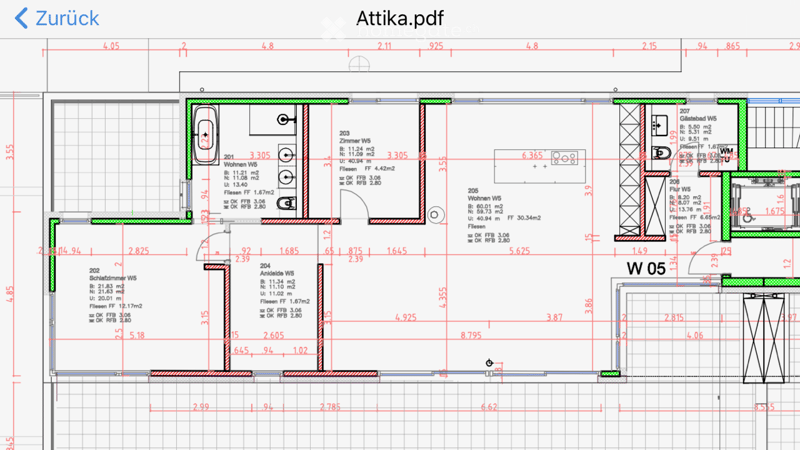
Task: Click the 1.49 dimension value
Action: coord(640,251)
